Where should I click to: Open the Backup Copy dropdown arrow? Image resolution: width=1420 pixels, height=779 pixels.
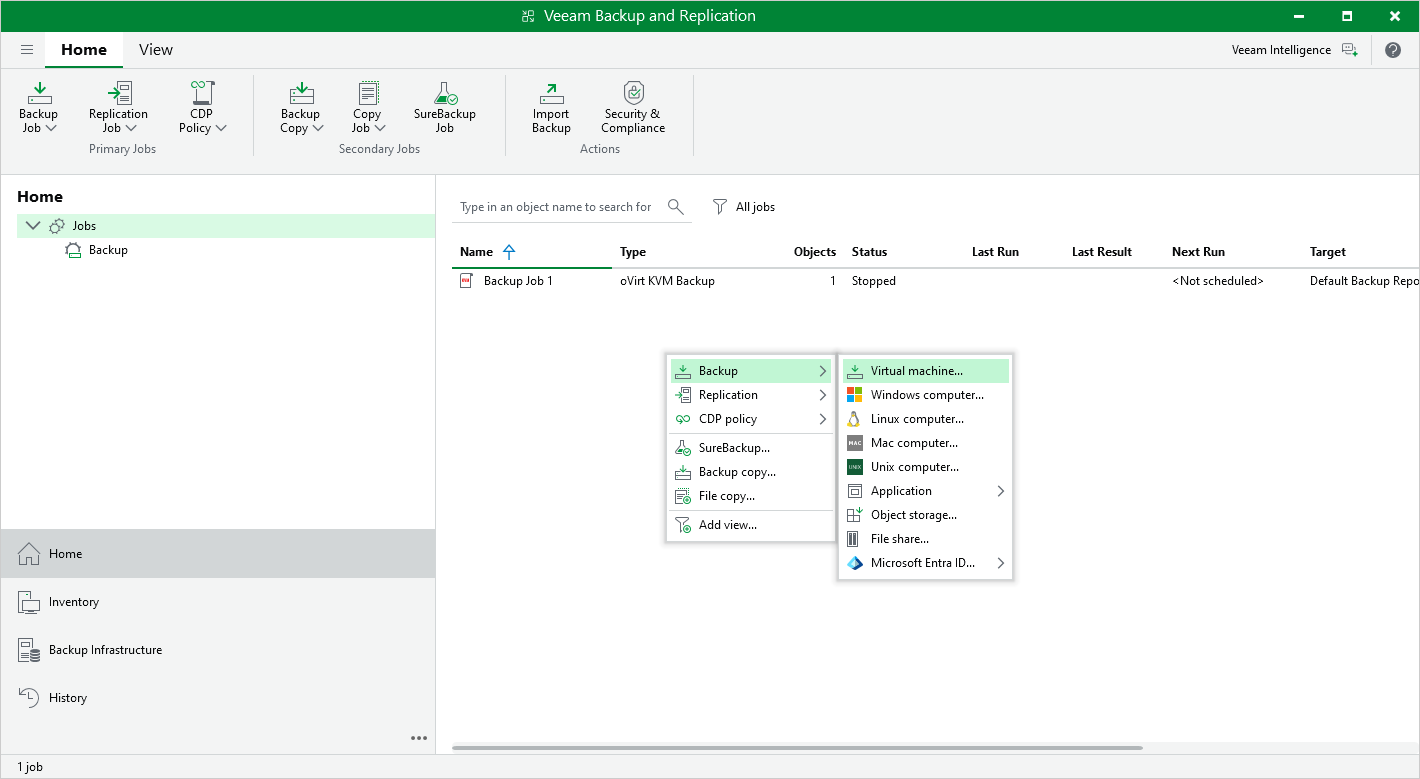[318, 128]
